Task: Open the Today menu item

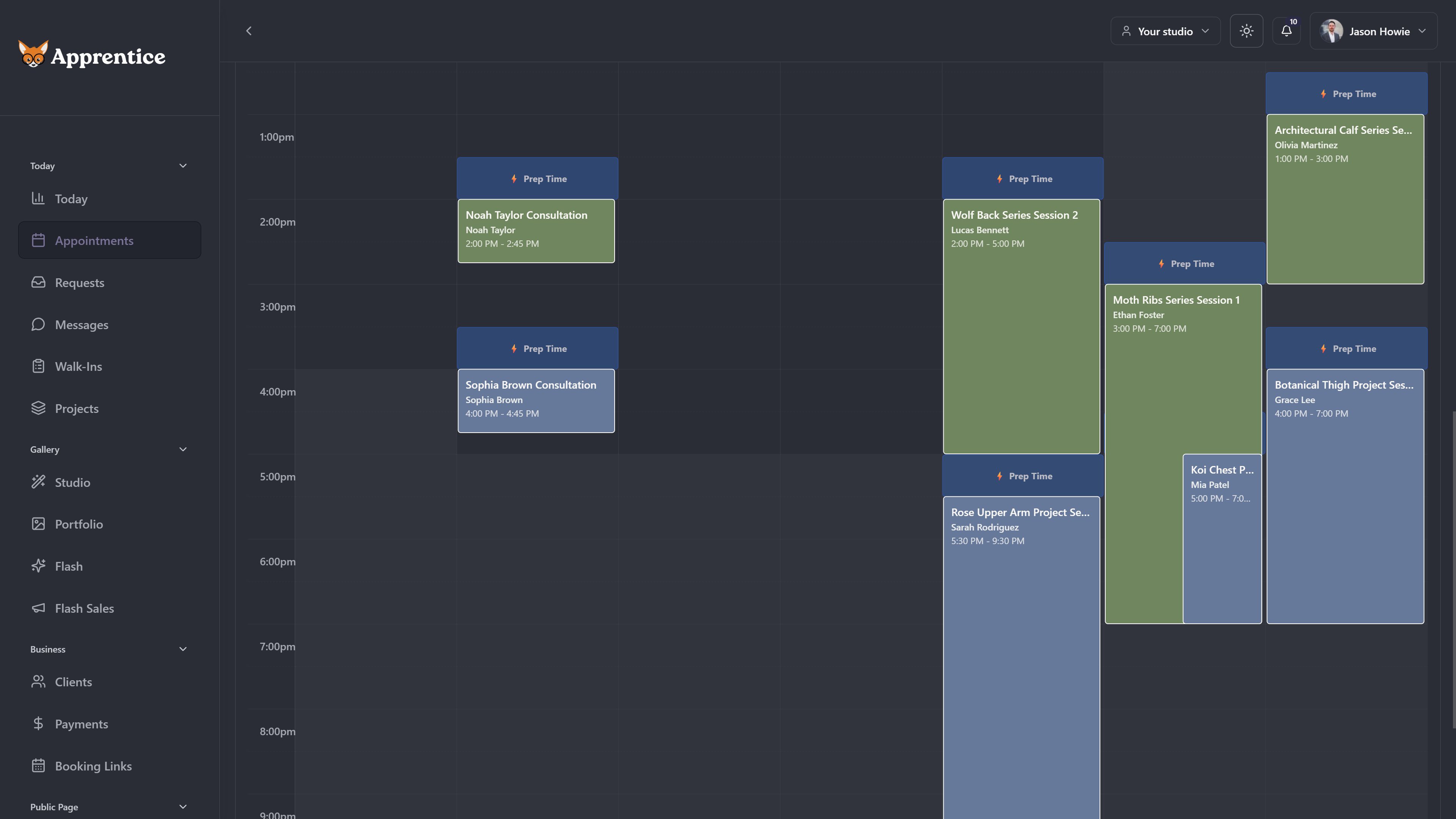Action: (110, 198)
